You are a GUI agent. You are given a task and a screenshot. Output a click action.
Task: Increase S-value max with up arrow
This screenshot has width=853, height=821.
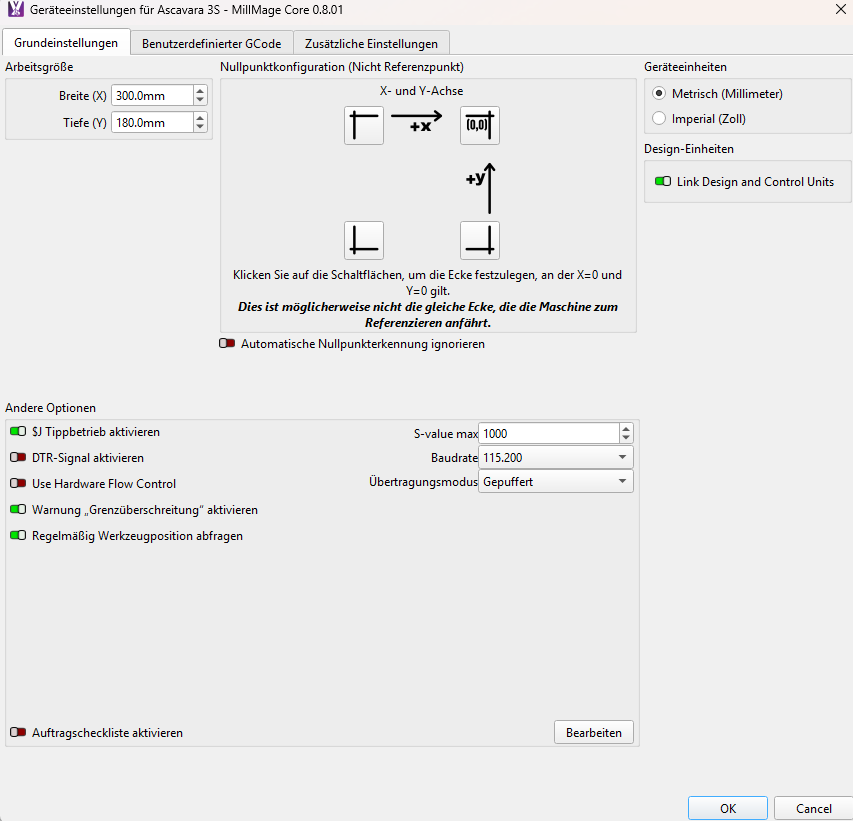tap(626, 429)
